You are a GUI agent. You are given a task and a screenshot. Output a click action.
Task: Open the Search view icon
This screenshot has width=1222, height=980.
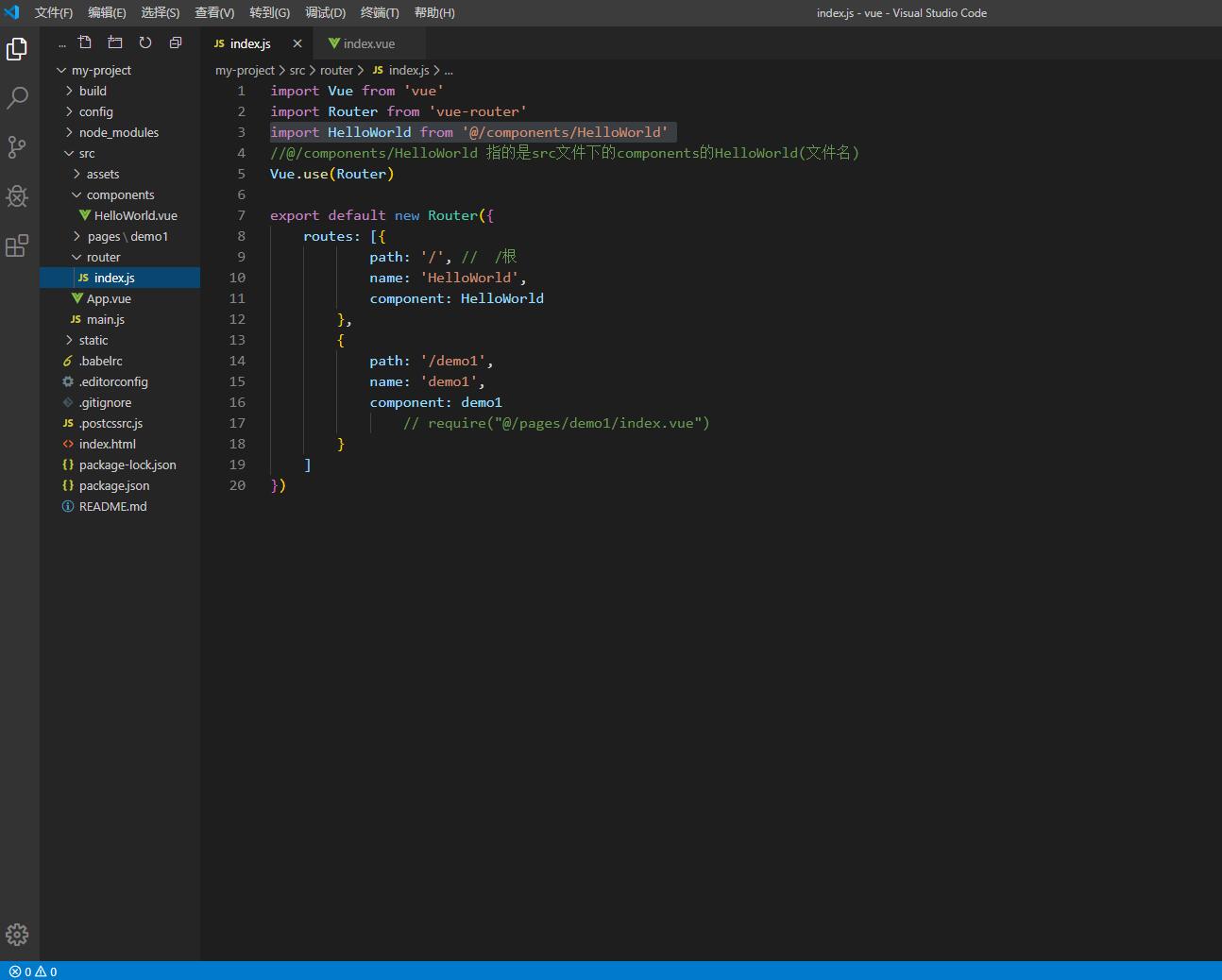pyautogui.click(x=17, y=97)
